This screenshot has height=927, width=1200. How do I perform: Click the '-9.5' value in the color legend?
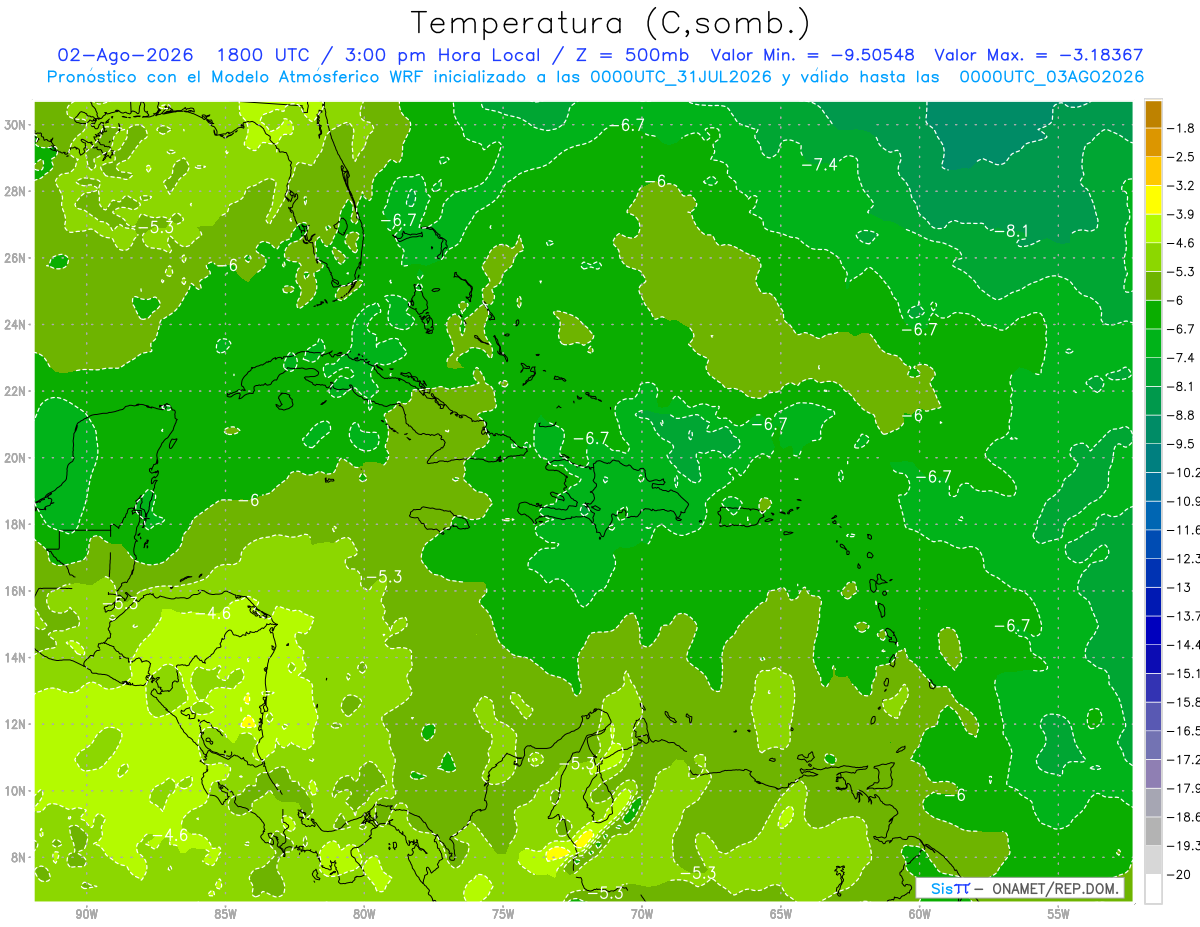coord(1181,444)
